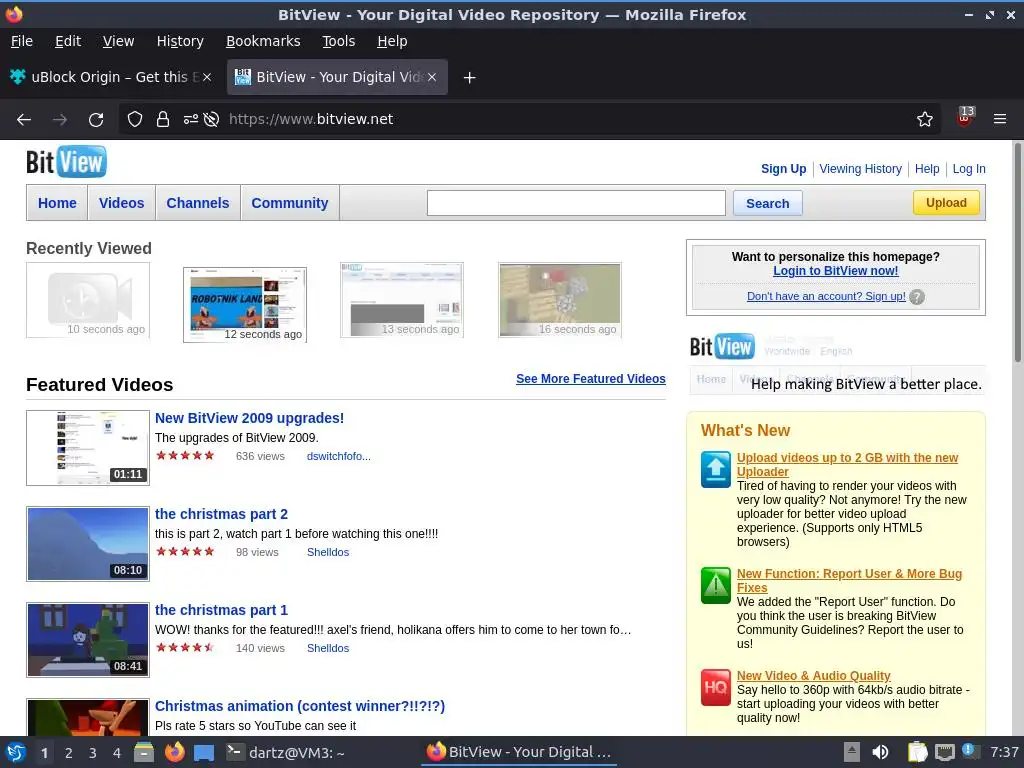Open the 01:11 featured video thumbnail

[88, 448]
